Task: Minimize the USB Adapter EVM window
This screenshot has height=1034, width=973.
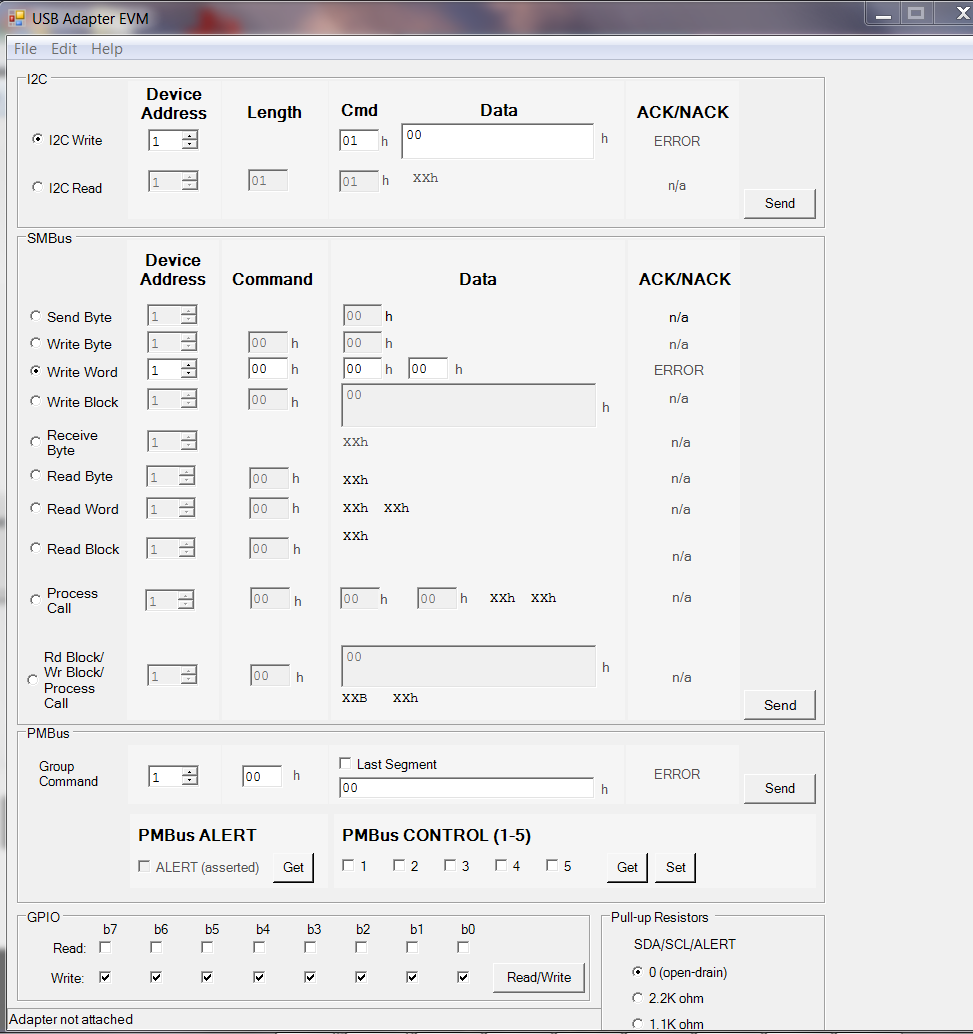Action: pyautogui.click(x=884, y=13)
